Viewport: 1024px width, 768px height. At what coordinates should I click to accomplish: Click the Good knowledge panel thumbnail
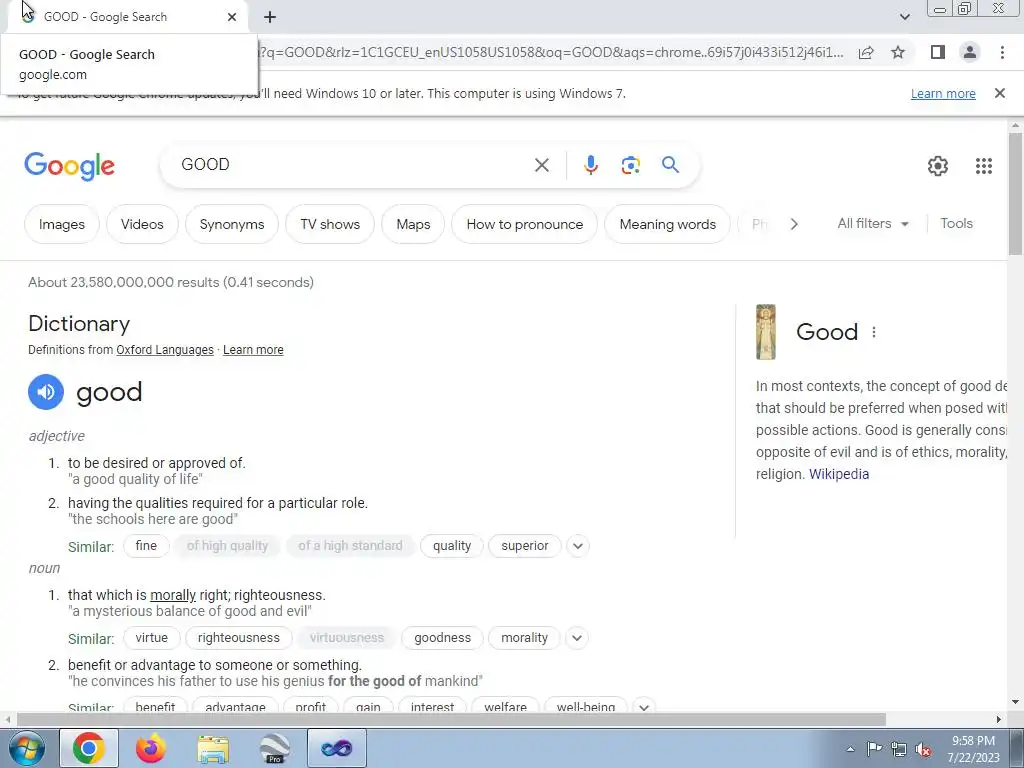pyautogui.click(x=765, y=332)
